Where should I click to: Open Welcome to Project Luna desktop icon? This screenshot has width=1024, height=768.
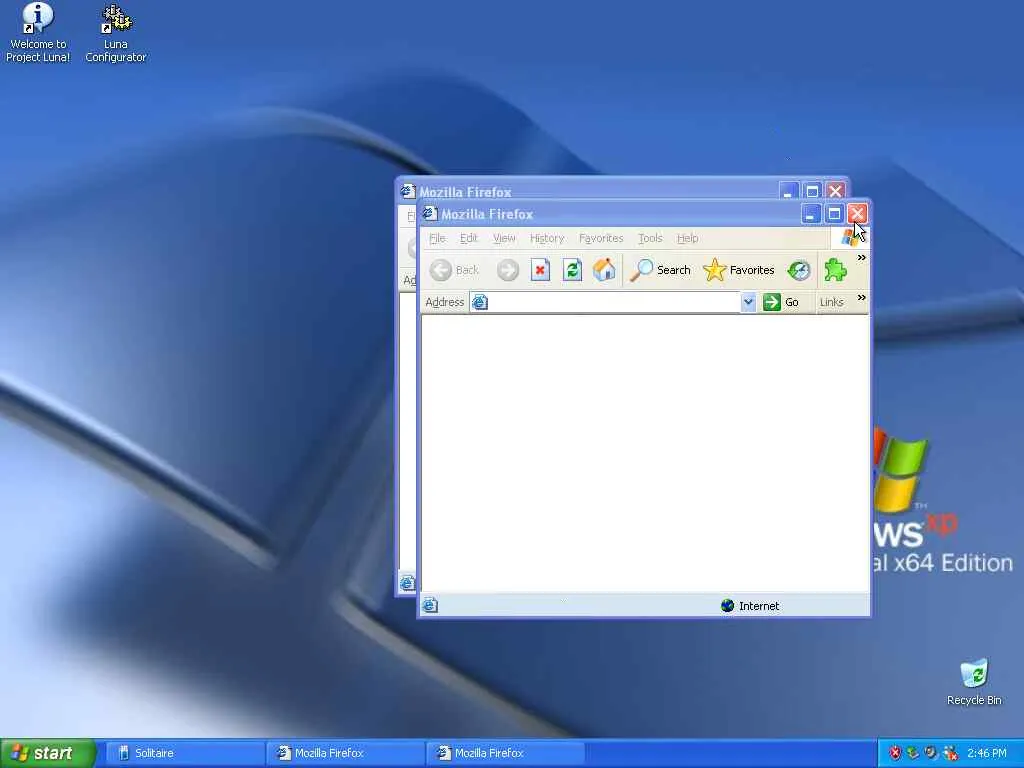(38, 32)
